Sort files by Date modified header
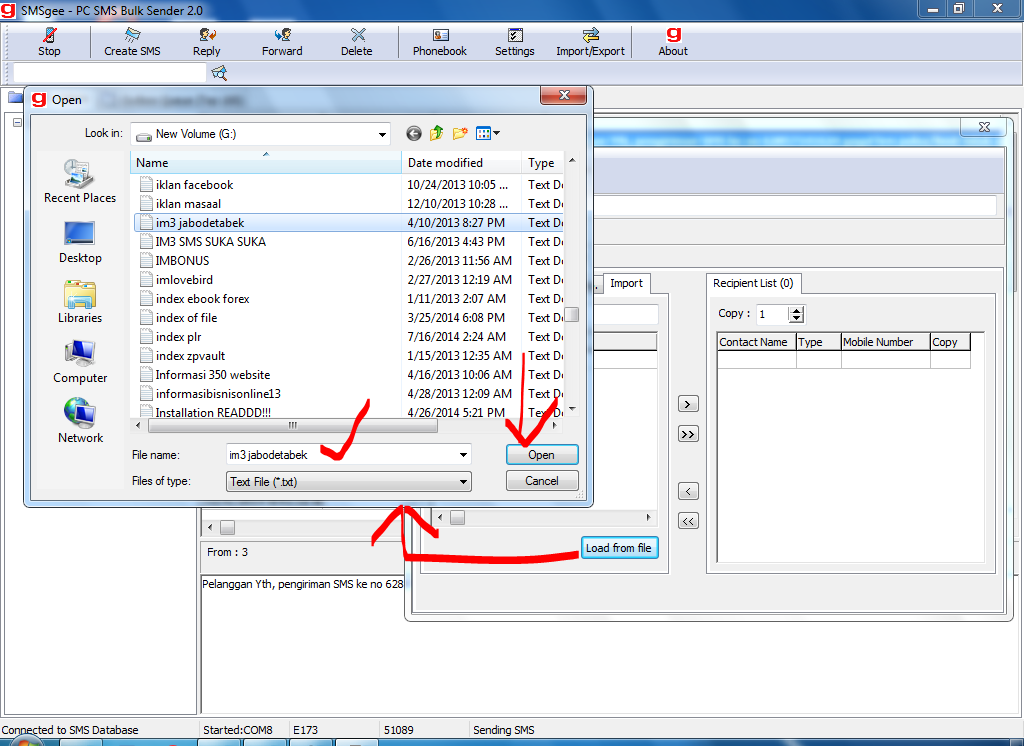This screenshot has height=746, width=1024. 461,163
